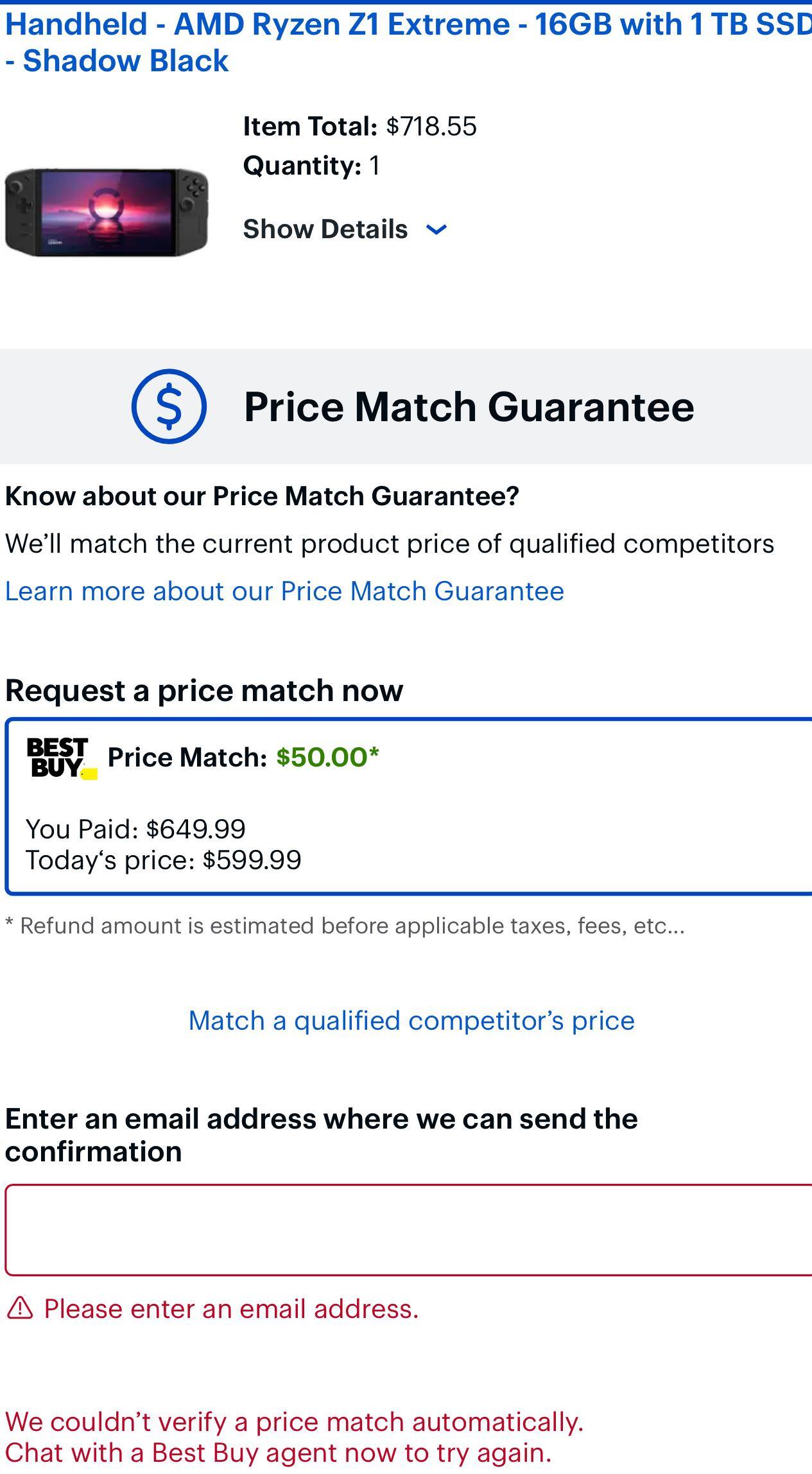Click the Item Total $718.55 text
Image resolution: width=812 pixels, height=1474 pixels.
[359, 126]
